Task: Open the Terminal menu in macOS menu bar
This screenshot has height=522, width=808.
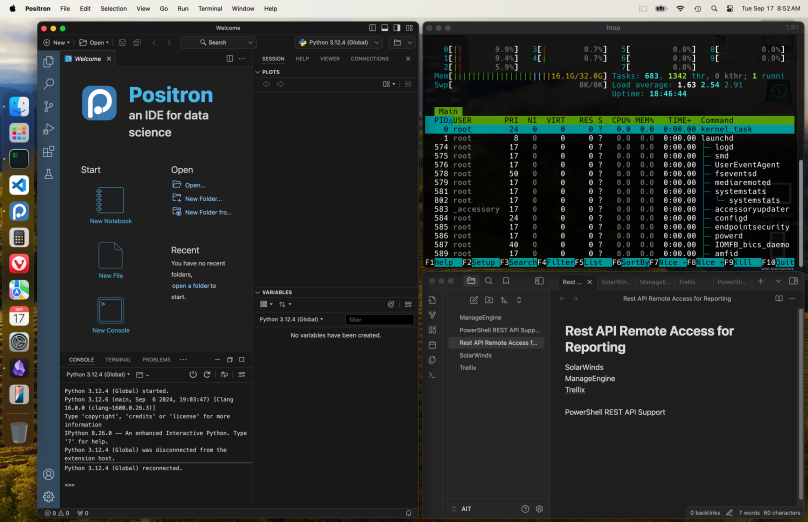Action: click(x=210, y=9)
